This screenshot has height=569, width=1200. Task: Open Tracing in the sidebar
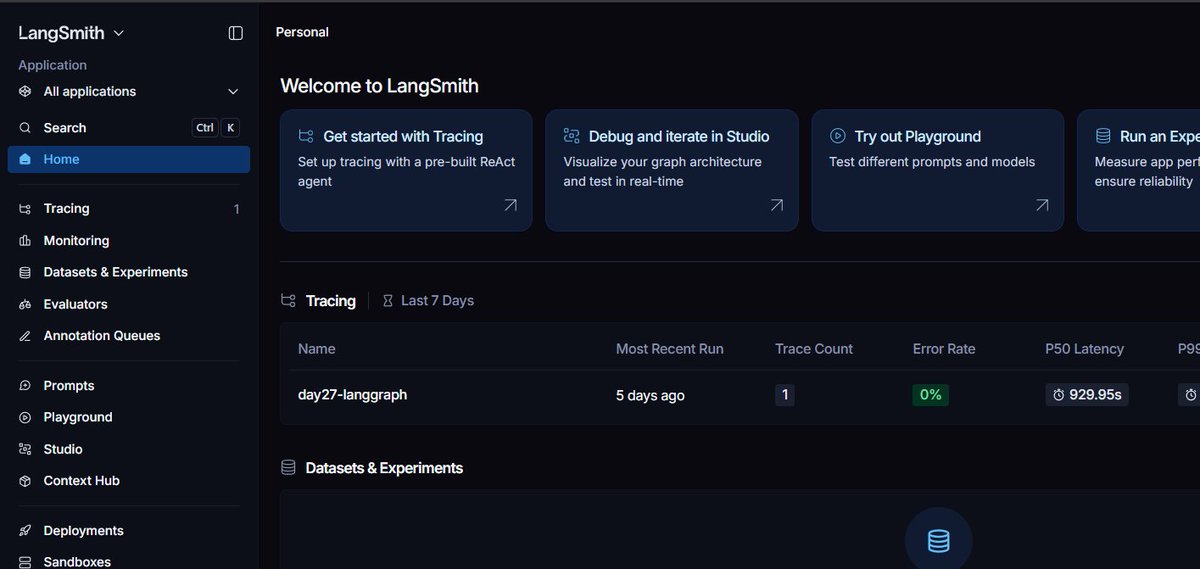(129, 209)
